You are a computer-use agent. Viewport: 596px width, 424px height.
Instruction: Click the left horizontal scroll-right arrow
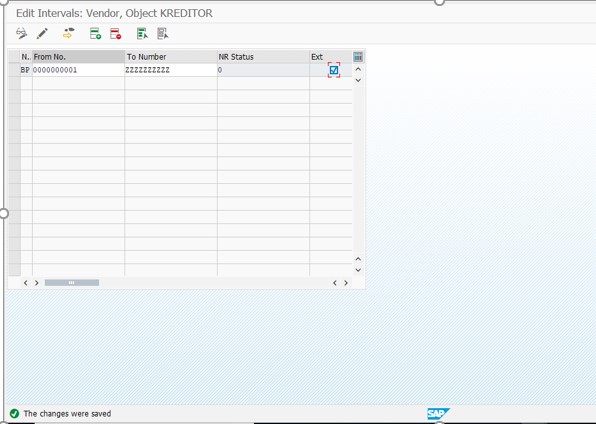[x=36, y=283]
